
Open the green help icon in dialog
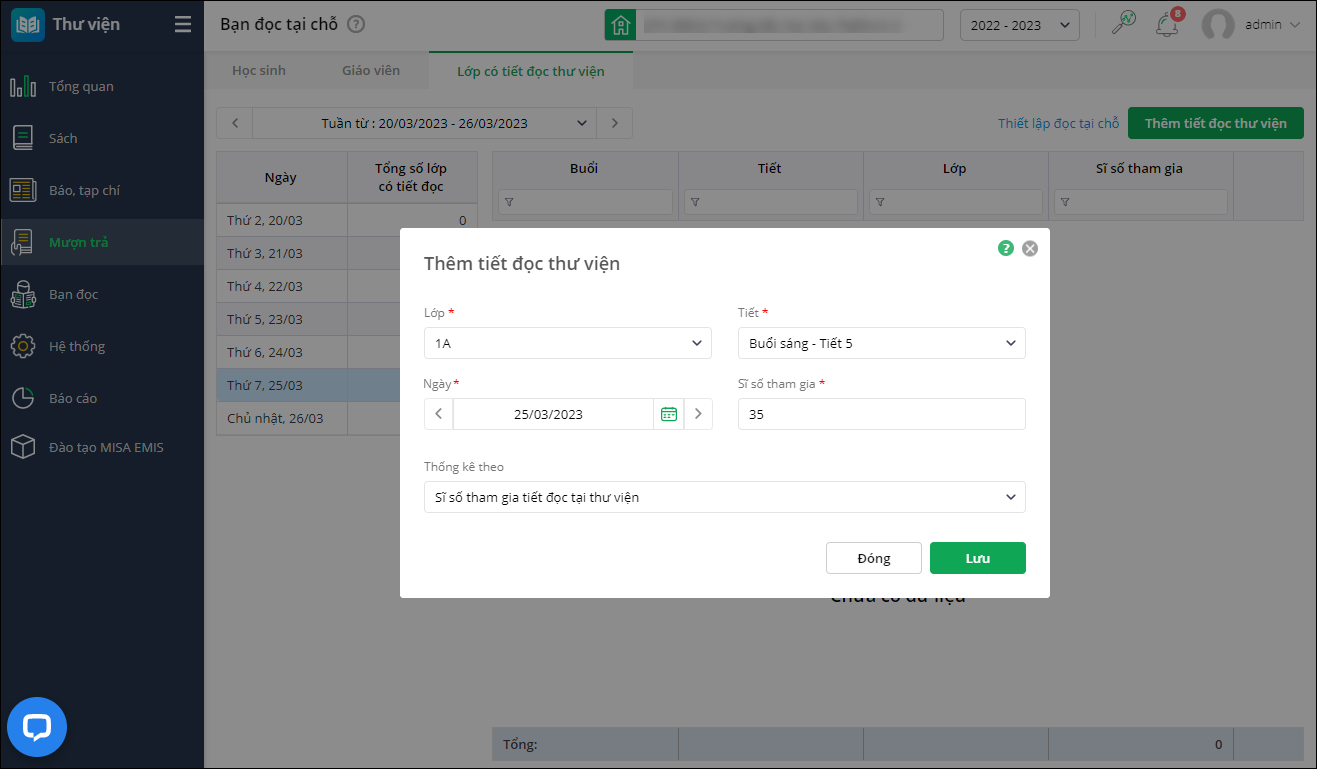click(x=1006, y=248)
